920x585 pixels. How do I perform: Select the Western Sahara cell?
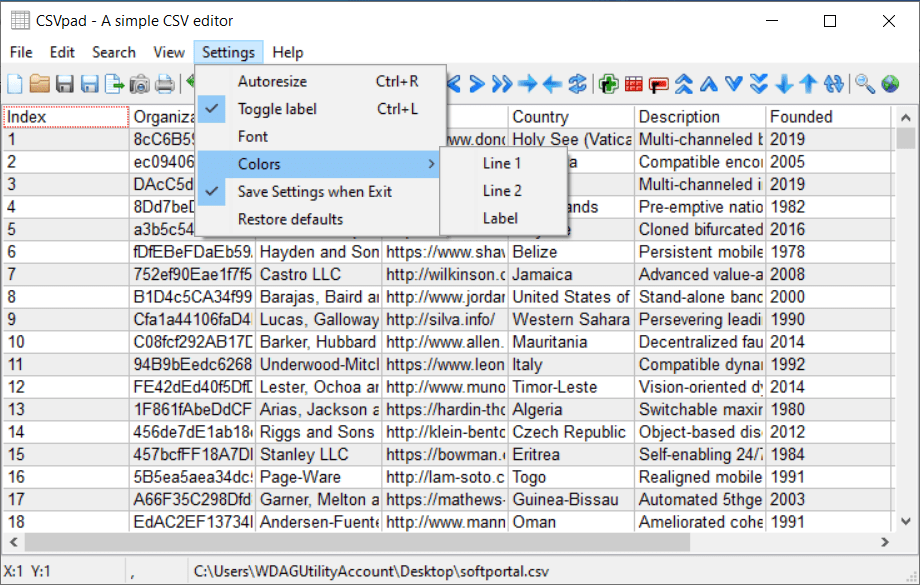[571, 320]
